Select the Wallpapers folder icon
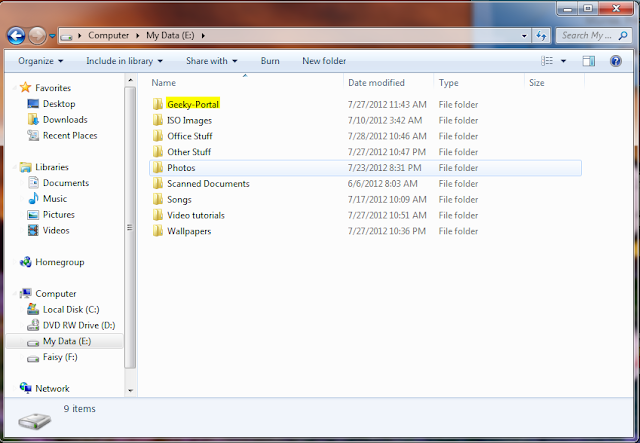 click(158, 231)
